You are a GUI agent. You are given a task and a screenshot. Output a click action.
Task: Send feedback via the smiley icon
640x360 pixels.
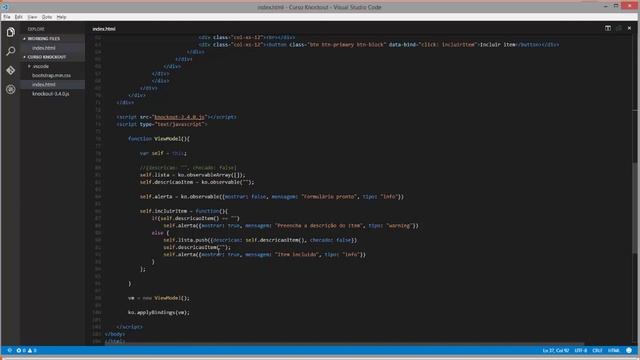pyautogui.click(x=629, y=350)
